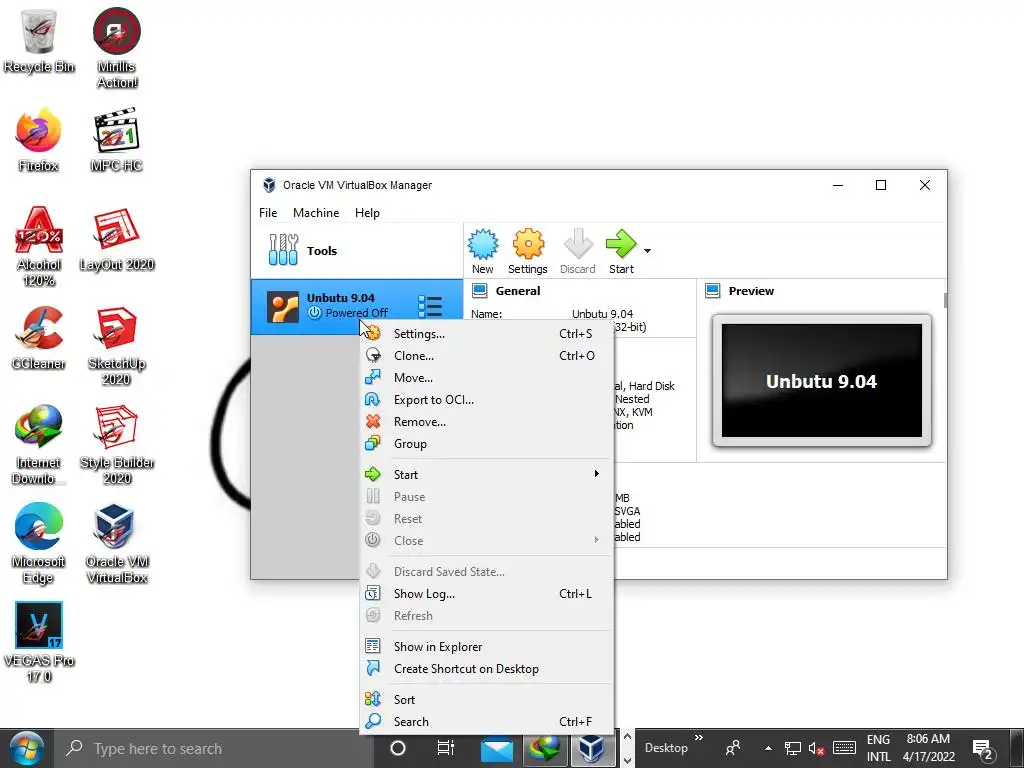Open Internet Download Manager desktop icon
Image resolution: width=1024 pixels, height=768 pixels.
click(39, 445)
